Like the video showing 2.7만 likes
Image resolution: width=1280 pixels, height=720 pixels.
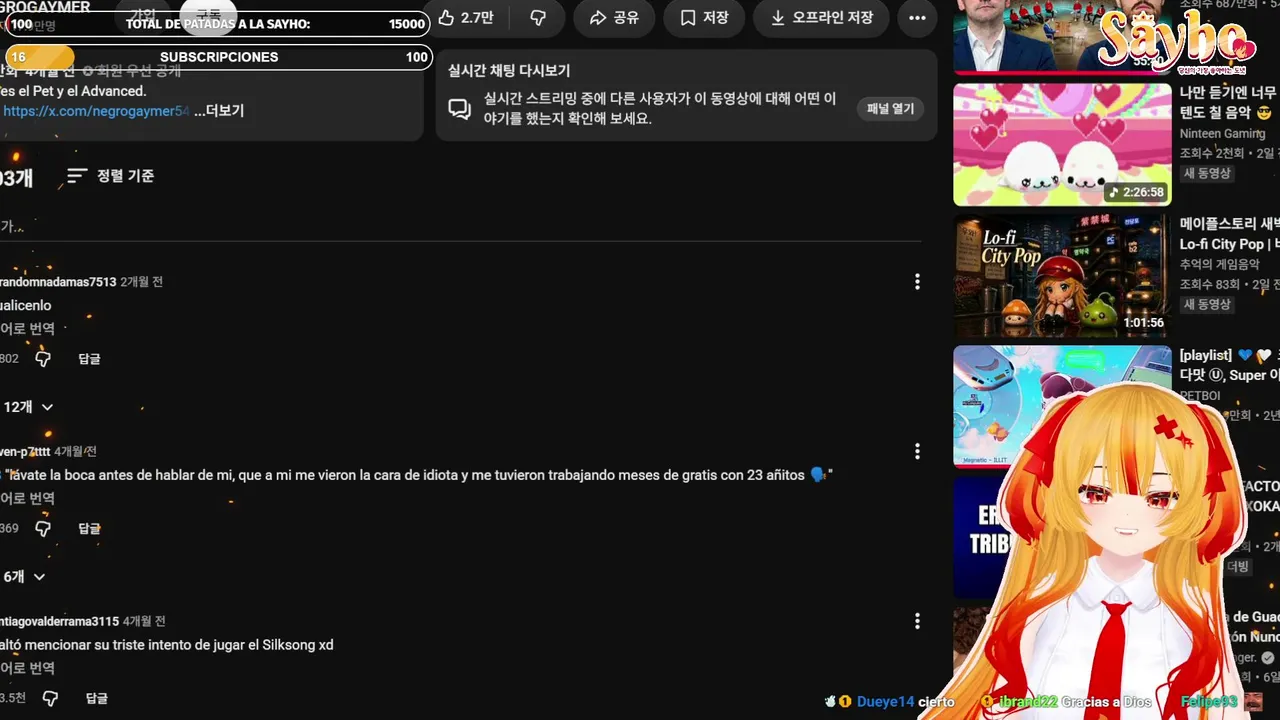[465, 17]
